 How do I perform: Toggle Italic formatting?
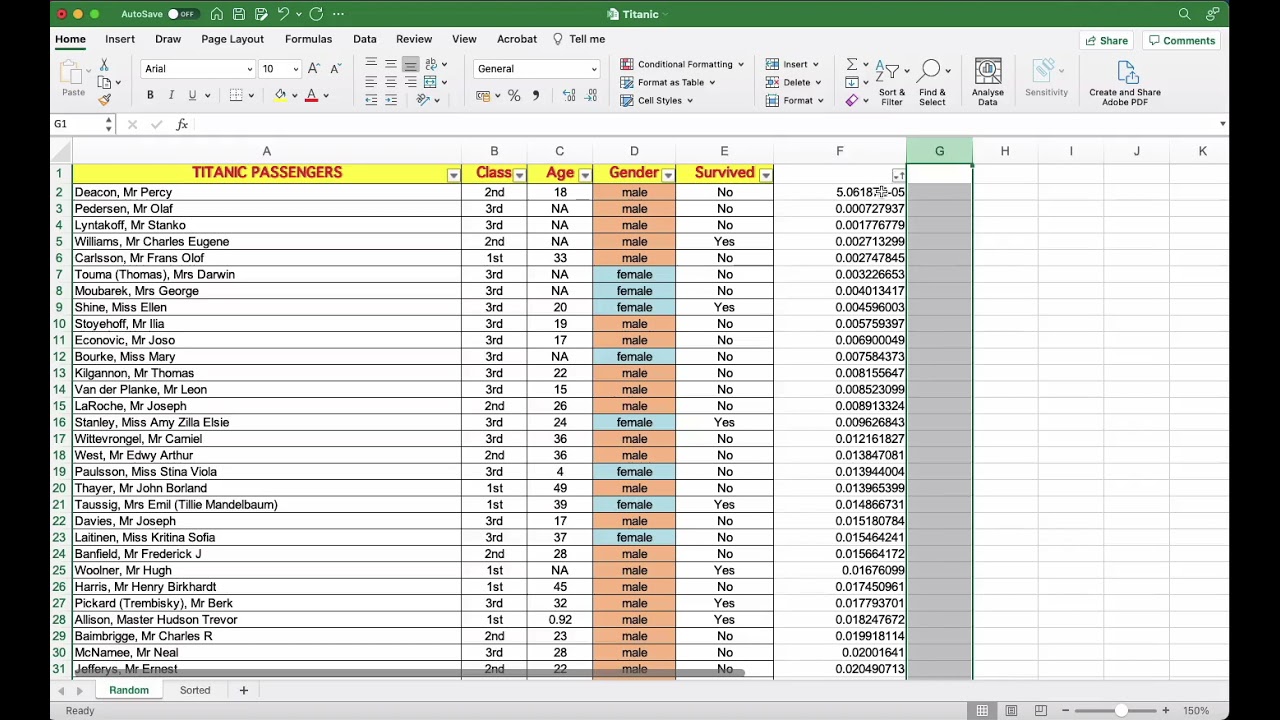click(171, 95)
